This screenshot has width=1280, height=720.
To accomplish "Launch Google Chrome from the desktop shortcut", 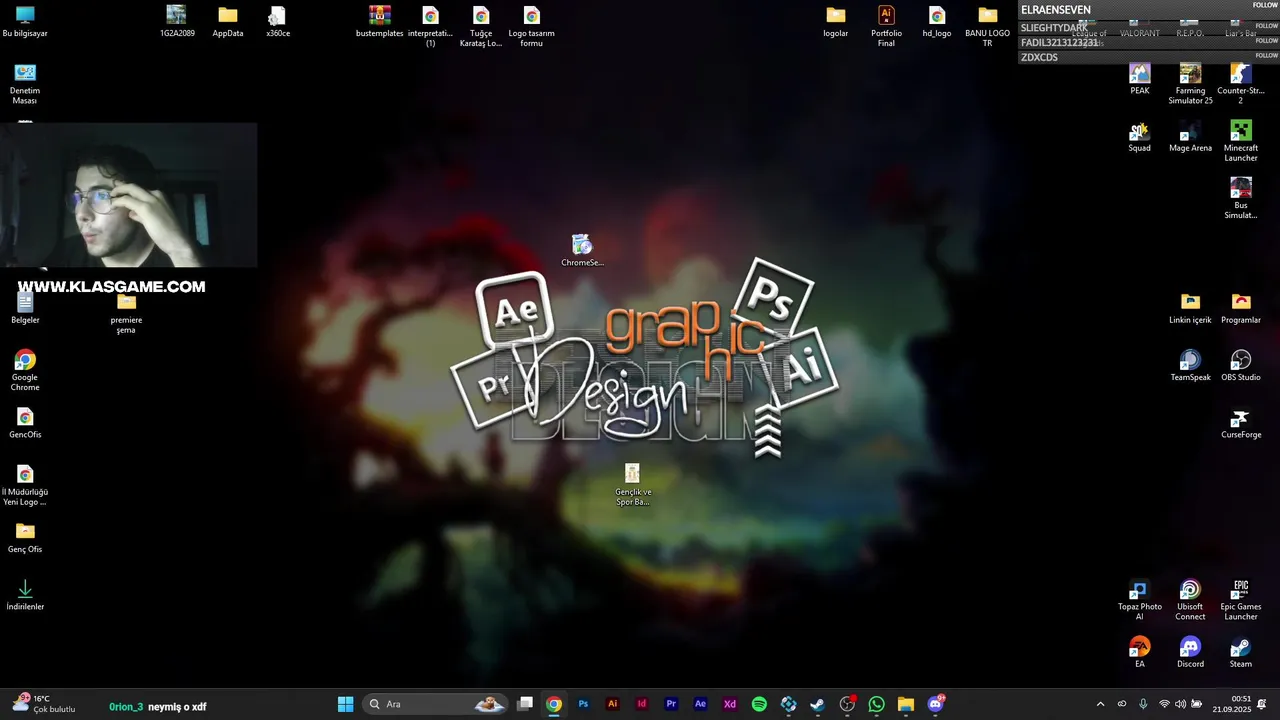I will pos(25,370).
